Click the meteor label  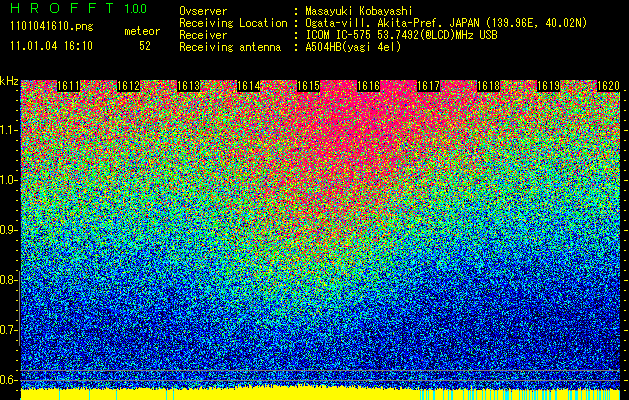[x=142, y=31]
